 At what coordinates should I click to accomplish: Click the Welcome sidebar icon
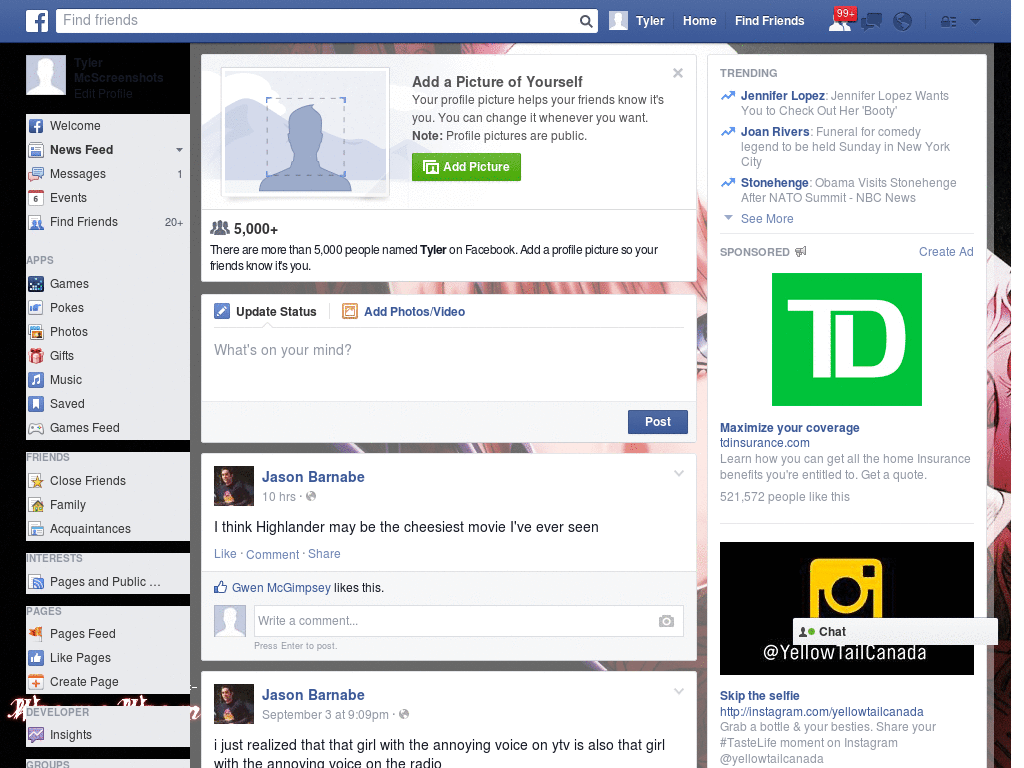click(x=36, y=126)
